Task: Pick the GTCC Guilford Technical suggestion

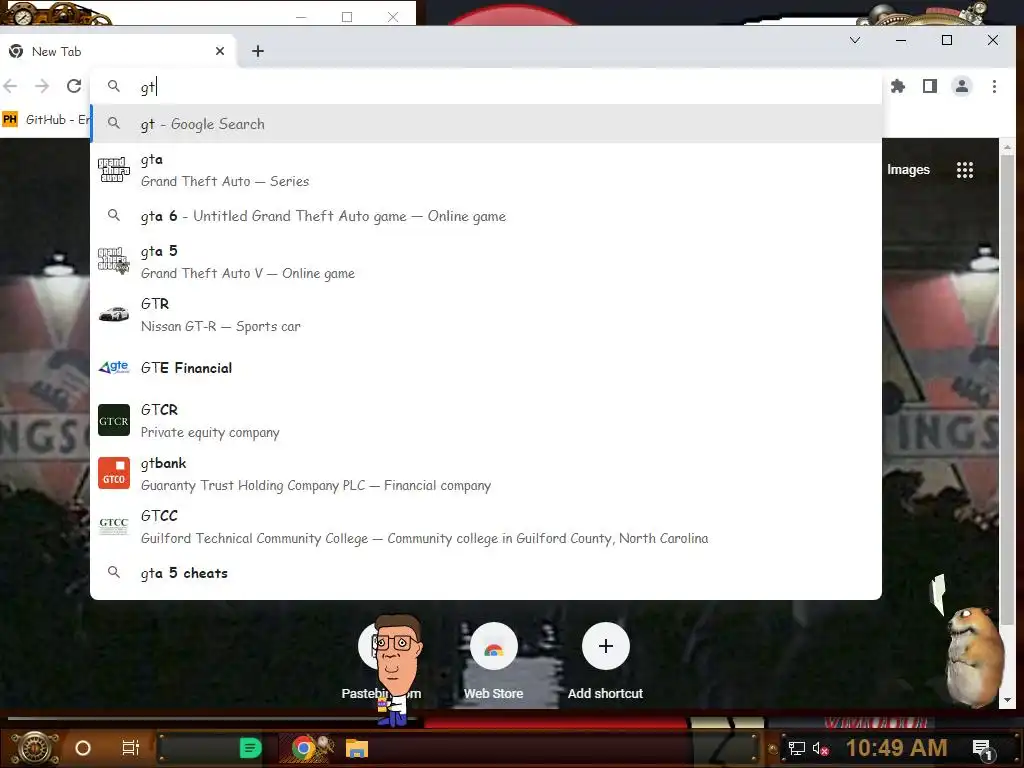Action: point(486,526)
